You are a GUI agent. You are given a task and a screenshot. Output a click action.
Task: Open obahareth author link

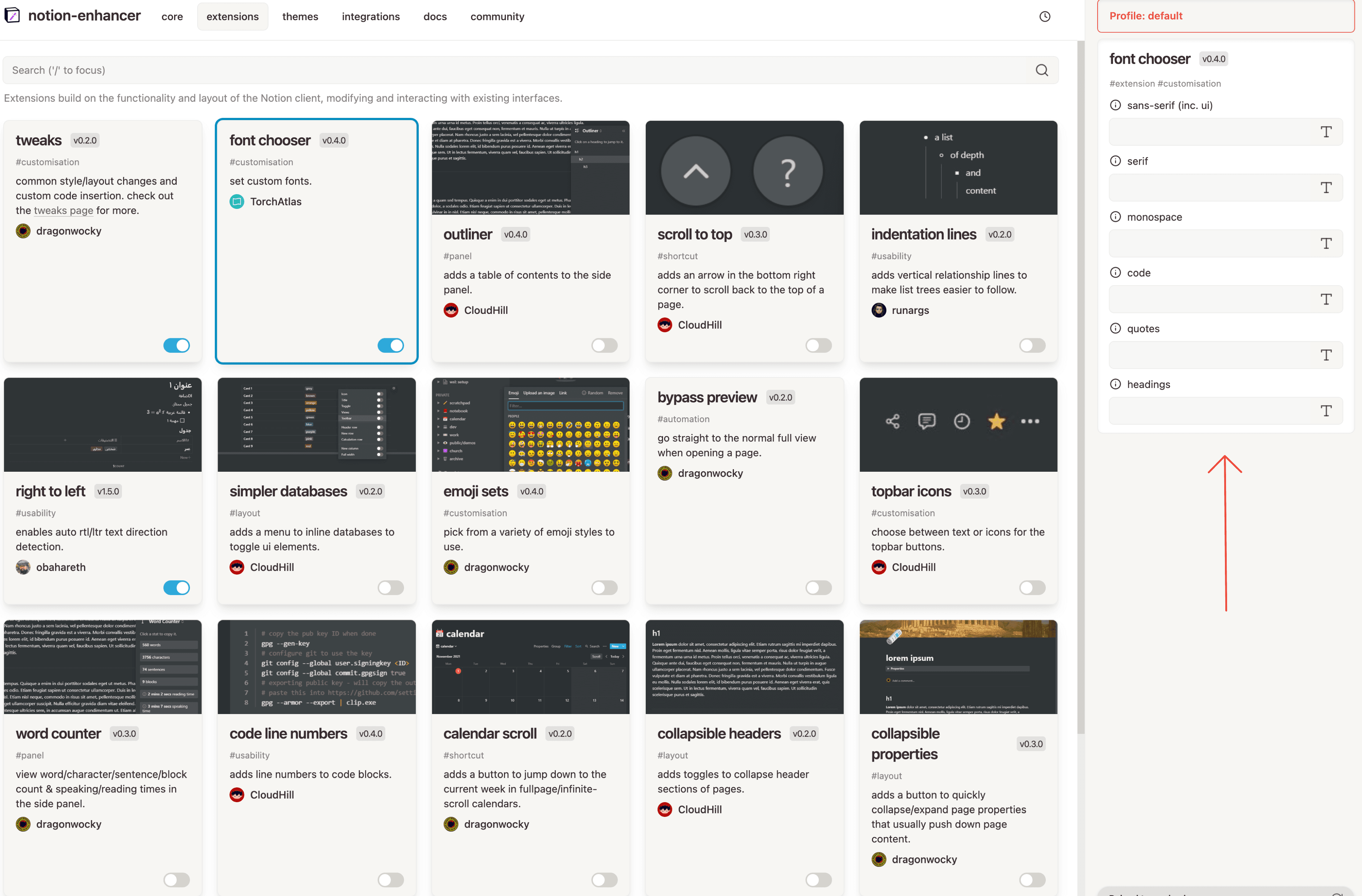pos(61,567)
